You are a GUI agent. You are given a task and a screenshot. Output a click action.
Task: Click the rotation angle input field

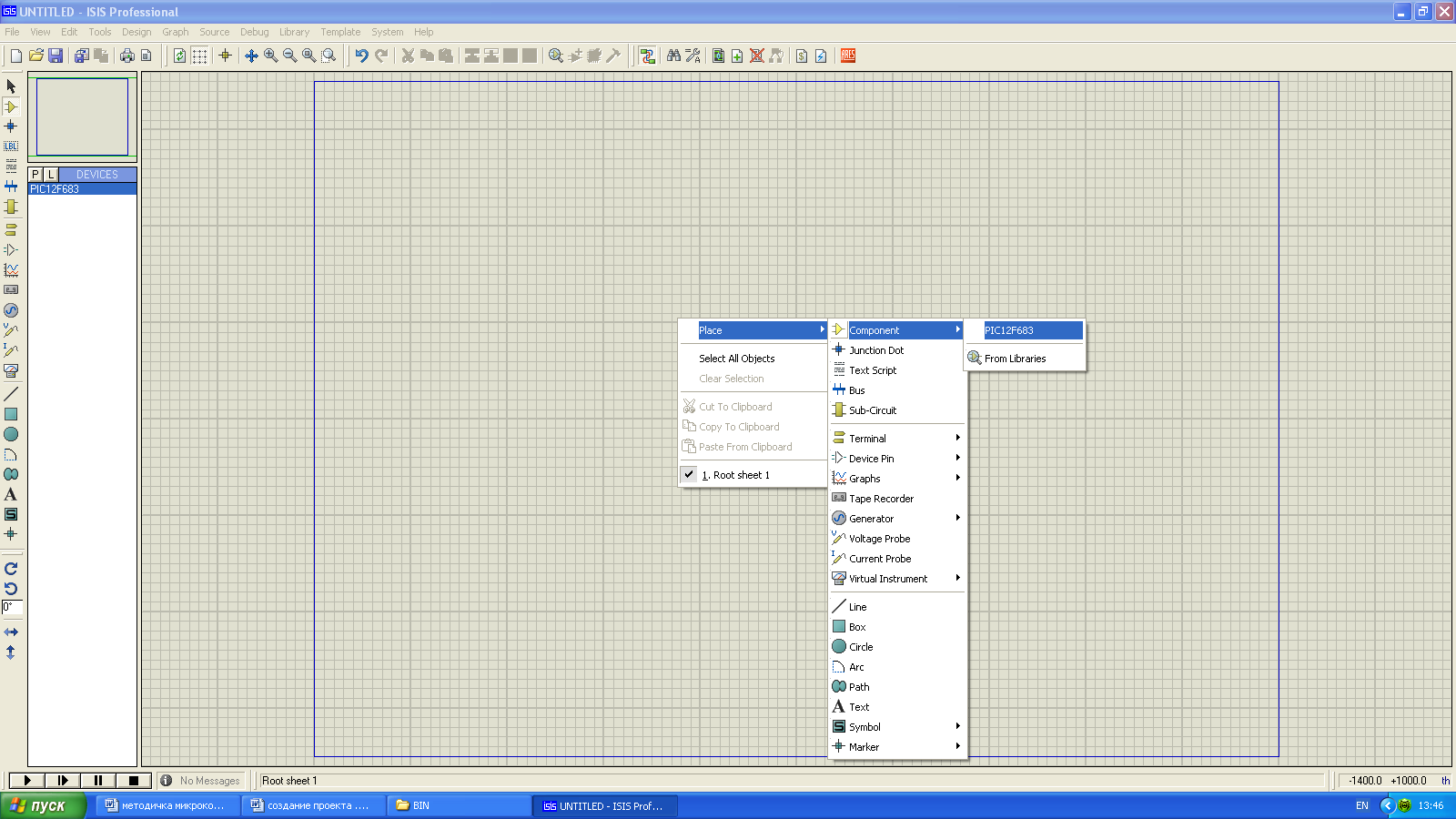(12, 607)
